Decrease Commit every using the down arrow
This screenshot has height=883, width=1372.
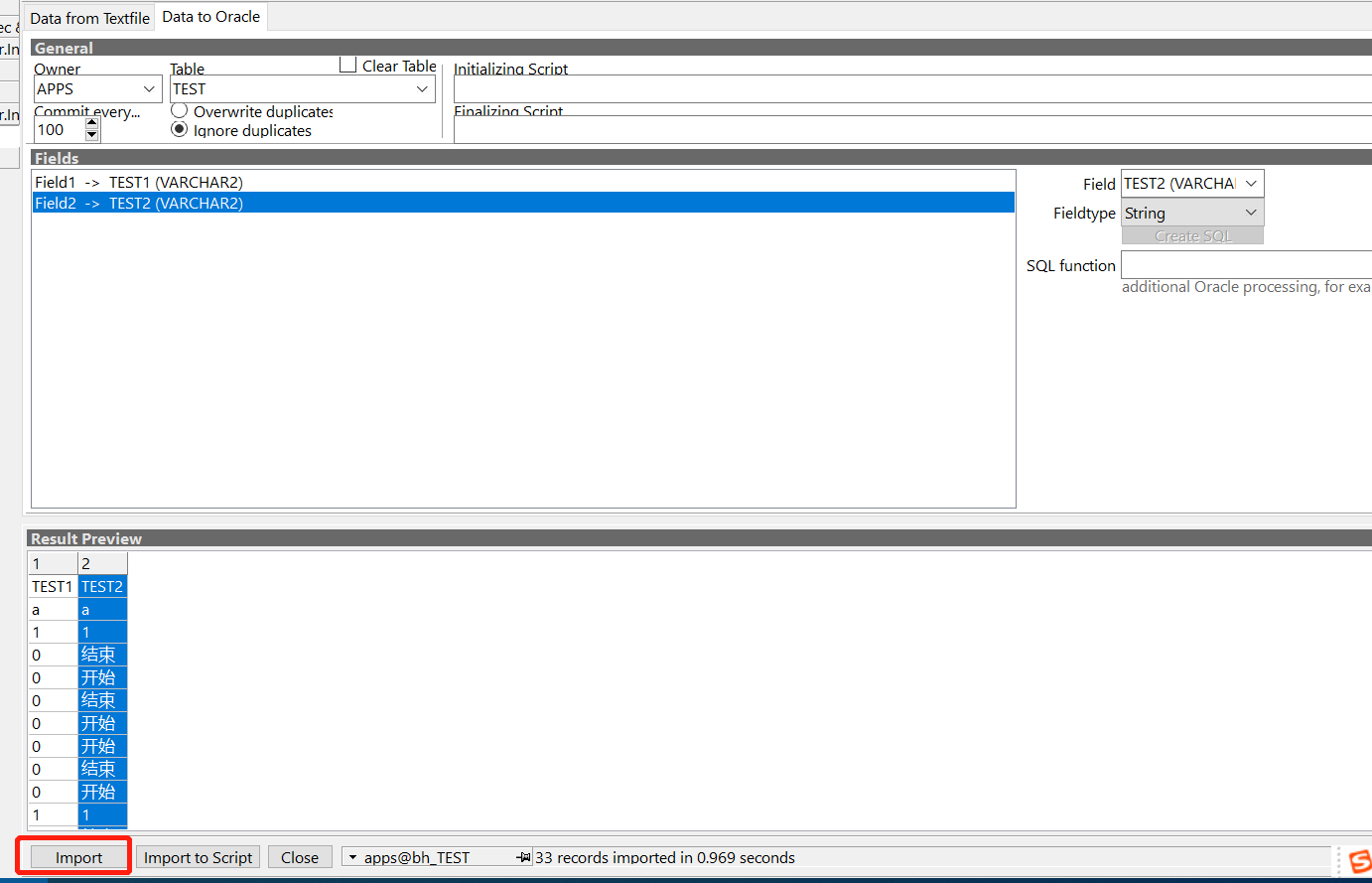click(91, 135)
